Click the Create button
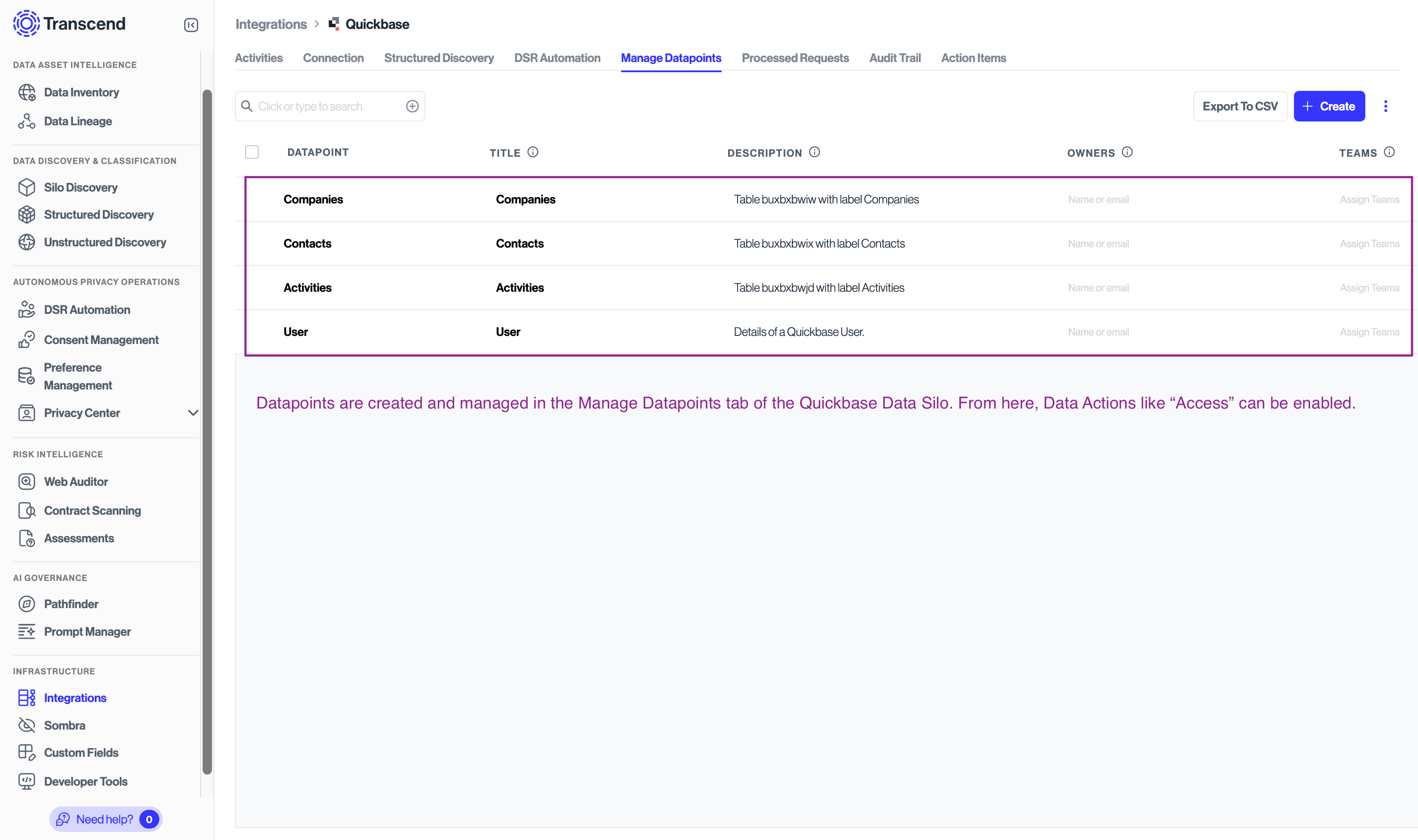The image size is (1418, 840). tap(1329, 106)
